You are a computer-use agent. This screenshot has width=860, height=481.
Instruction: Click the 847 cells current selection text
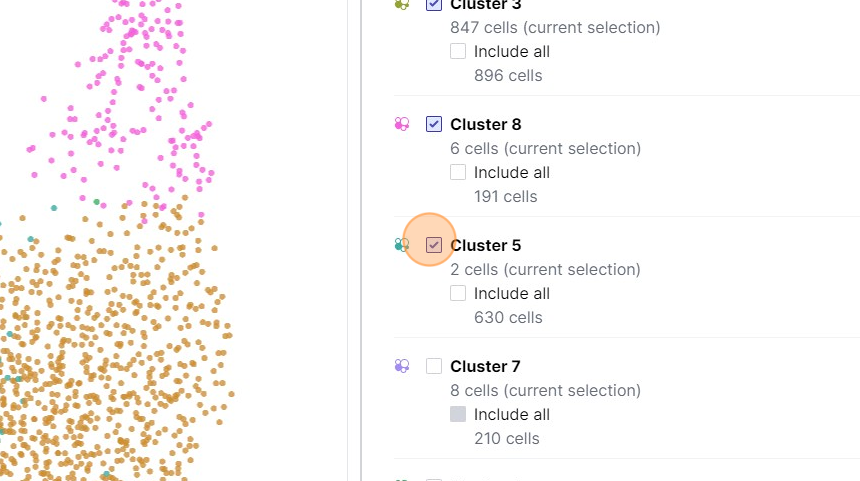[x=555, y=27]
